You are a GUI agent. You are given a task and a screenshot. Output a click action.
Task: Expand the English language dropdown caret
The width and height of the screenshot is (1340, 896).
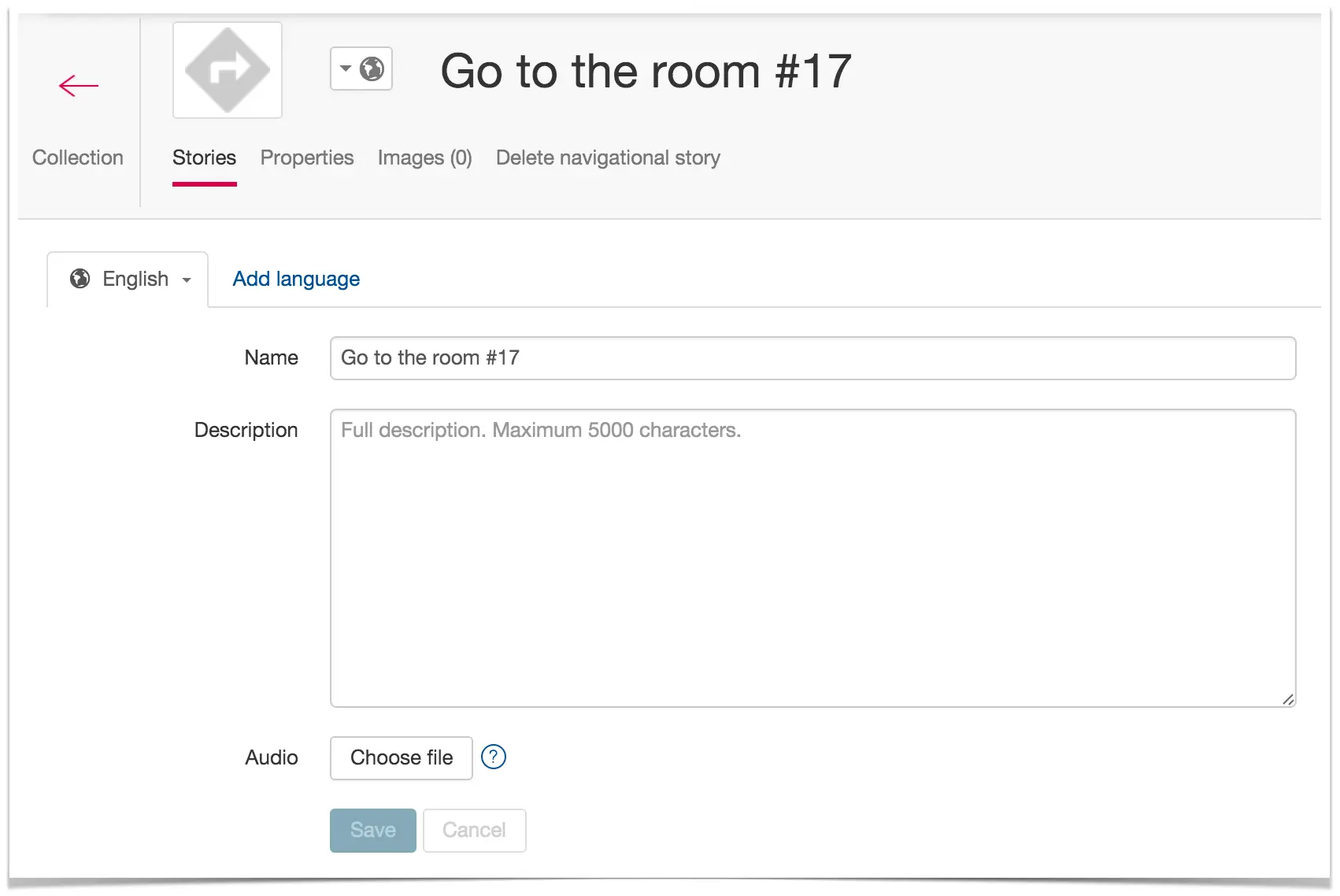point(187,280)
